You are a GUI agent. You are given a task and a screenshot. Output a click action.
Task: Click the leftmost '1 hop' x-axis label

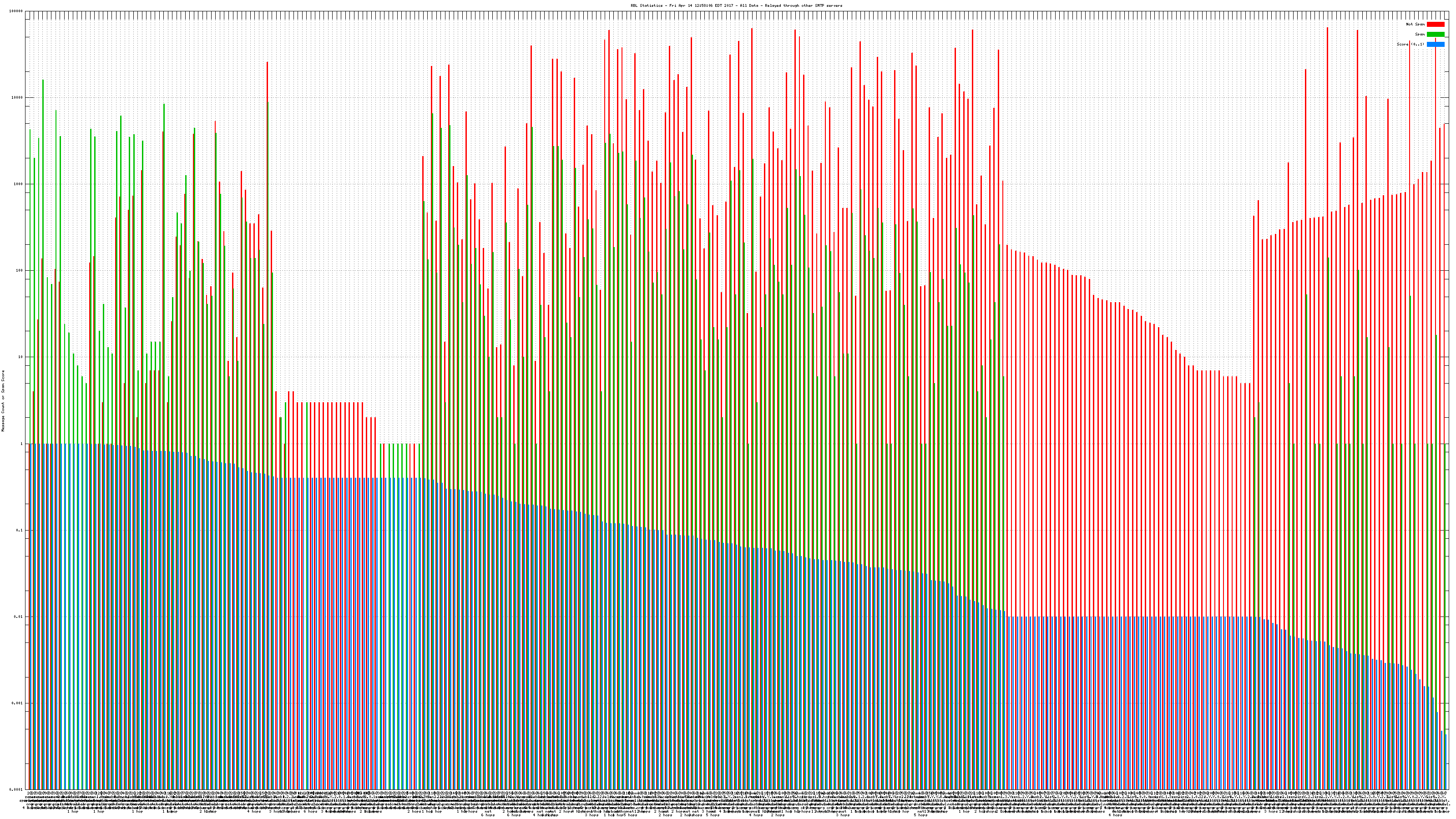73,812
